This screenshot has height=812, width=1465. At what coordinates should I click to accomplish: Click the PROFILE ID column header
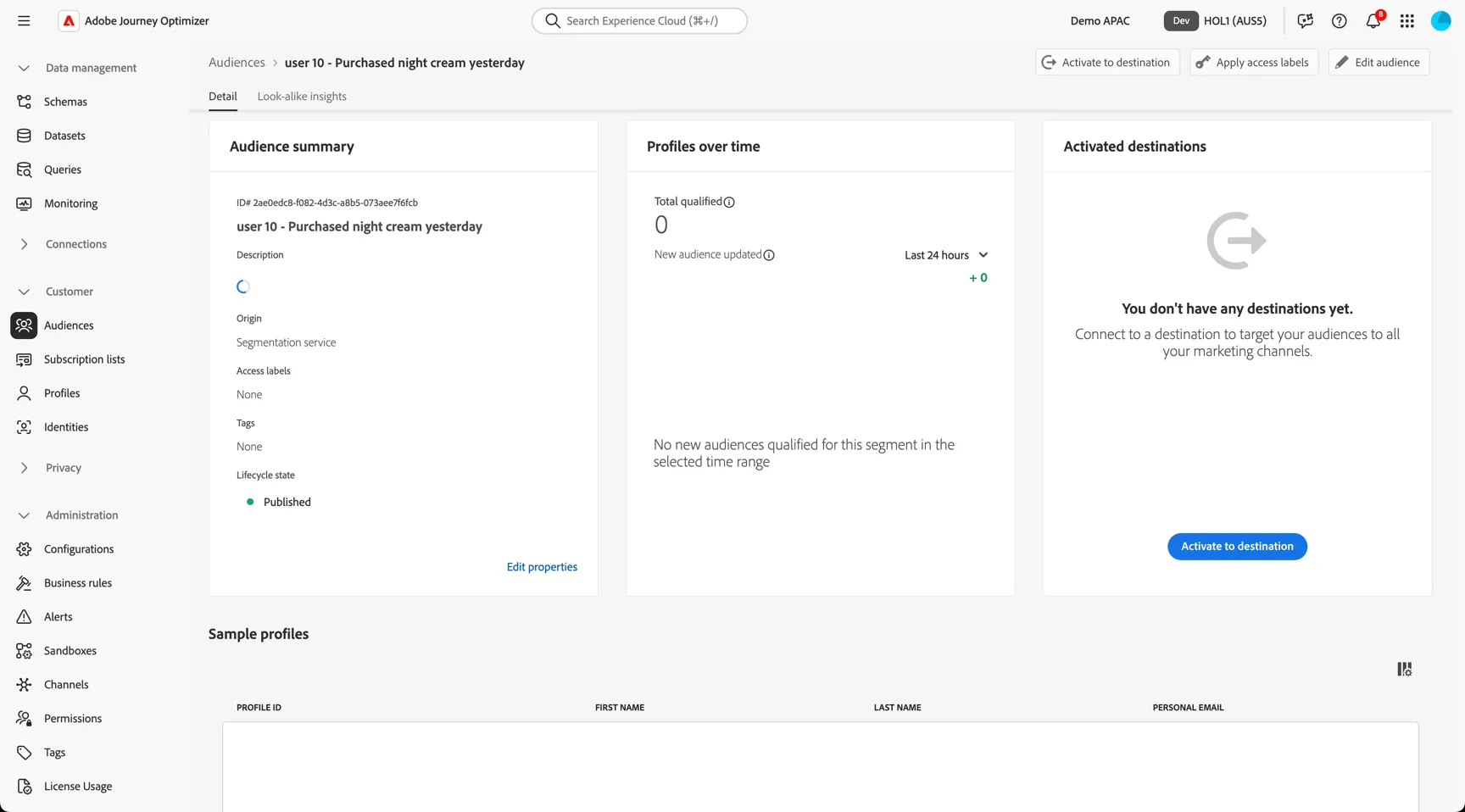(259, 708)
